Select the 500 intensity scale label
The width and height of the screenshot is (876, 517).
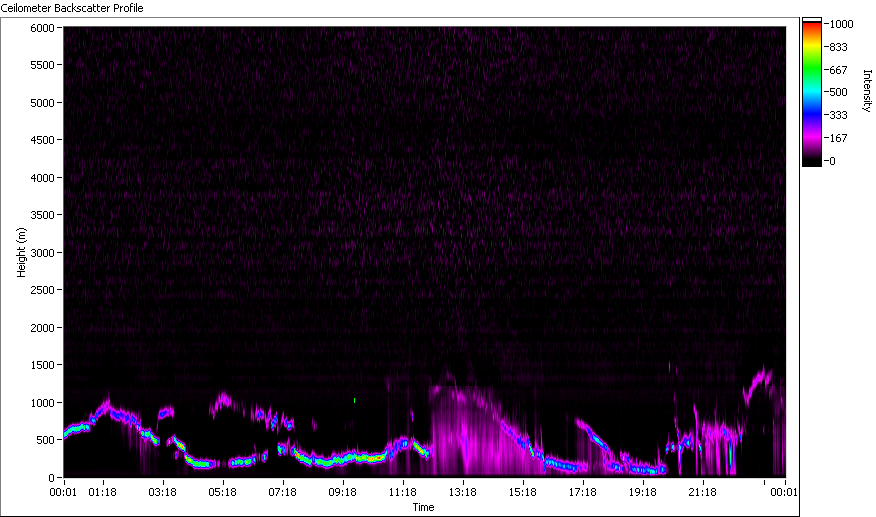839,92
